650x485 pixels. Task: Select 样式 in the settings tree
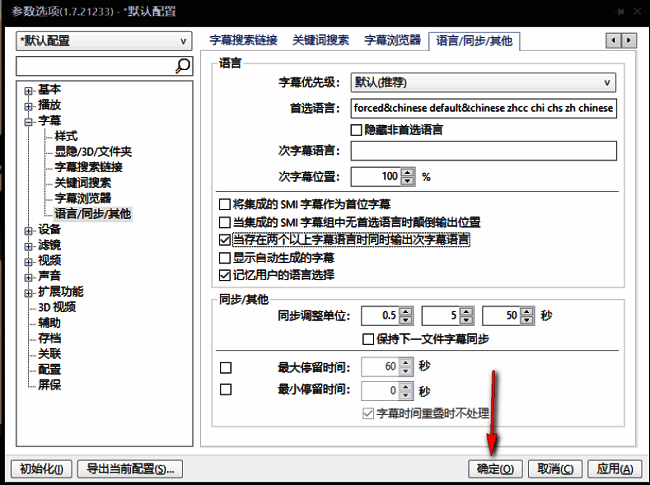point(66,136)
